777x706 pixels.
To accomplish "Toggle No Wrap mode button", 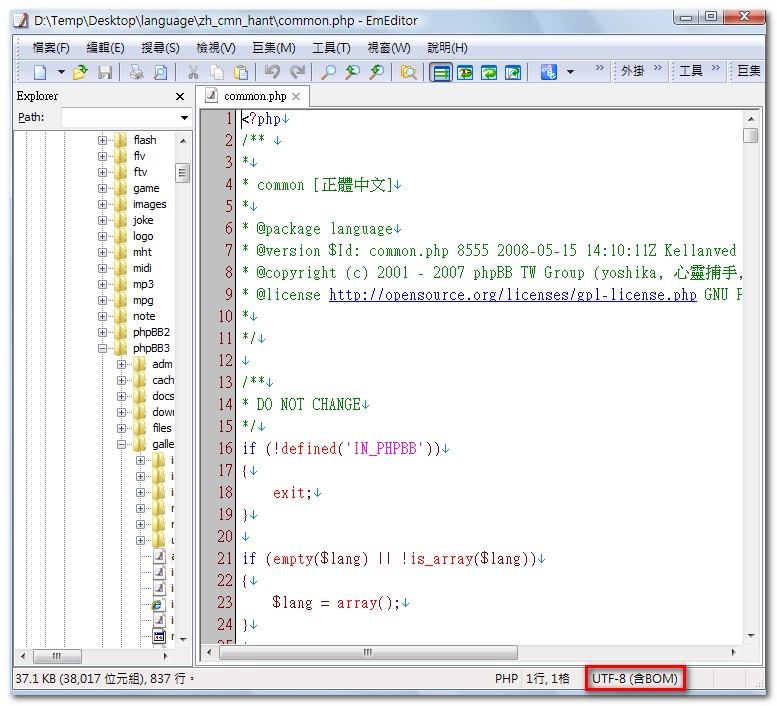I will (x=441, y=73).
